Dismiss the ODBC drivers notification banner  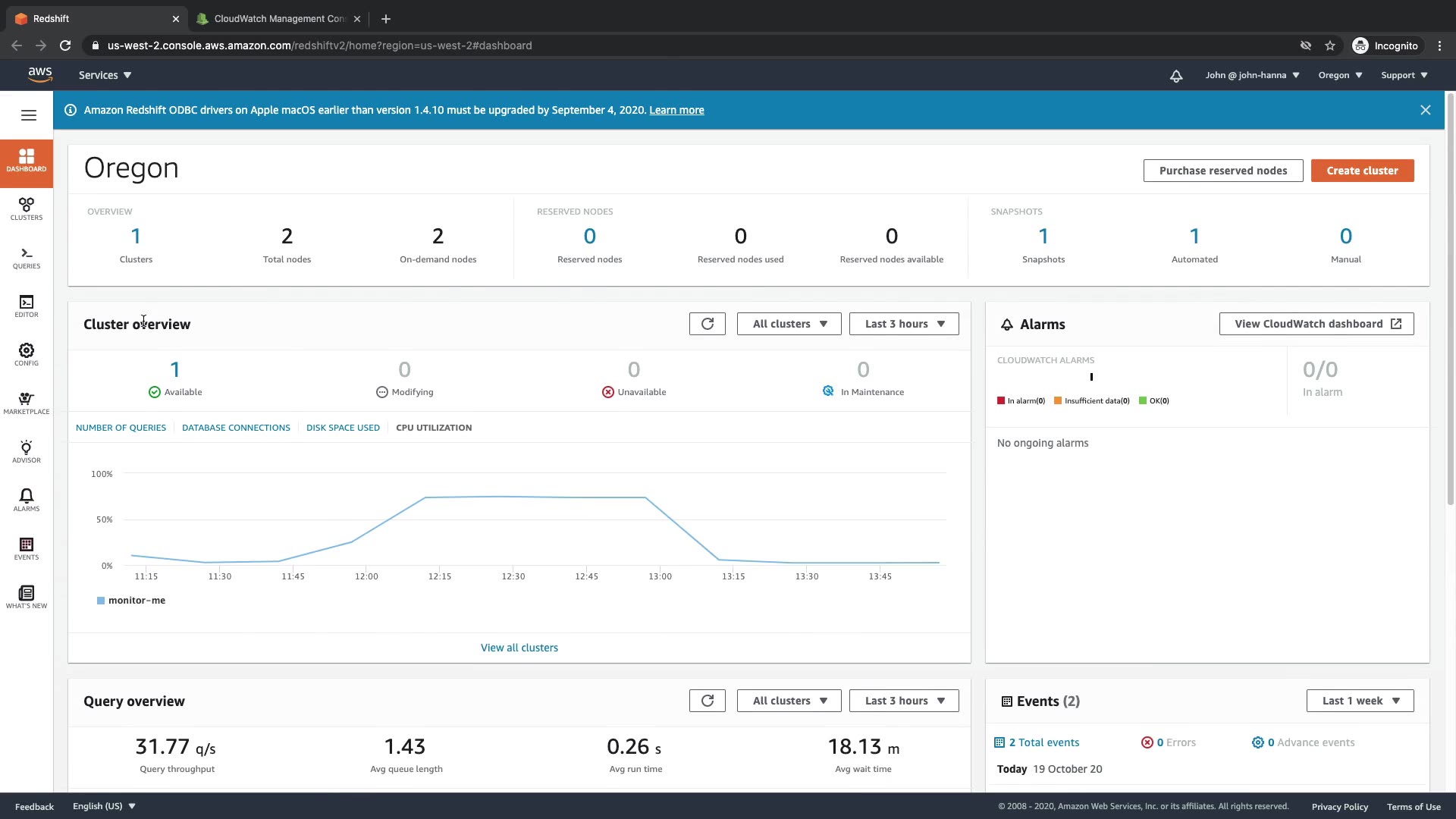pos(1425,110)
